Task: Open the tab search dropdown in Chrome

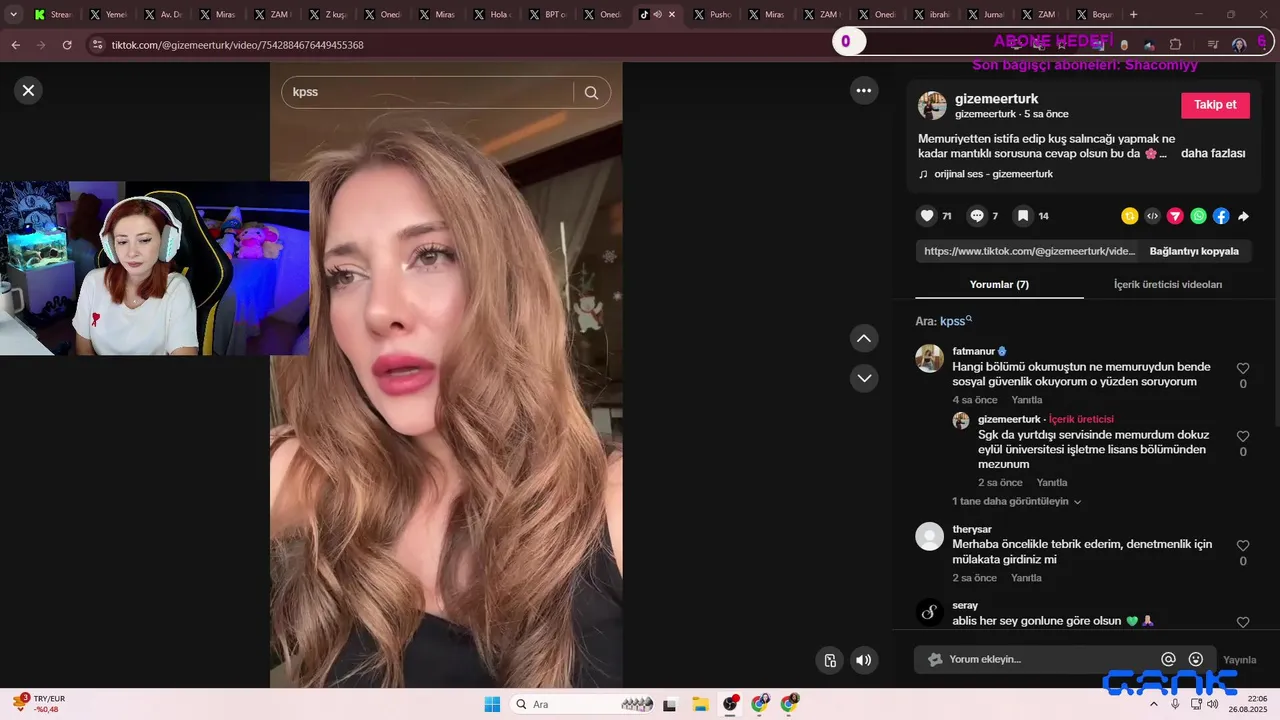Action: click(x=14, y=15)
